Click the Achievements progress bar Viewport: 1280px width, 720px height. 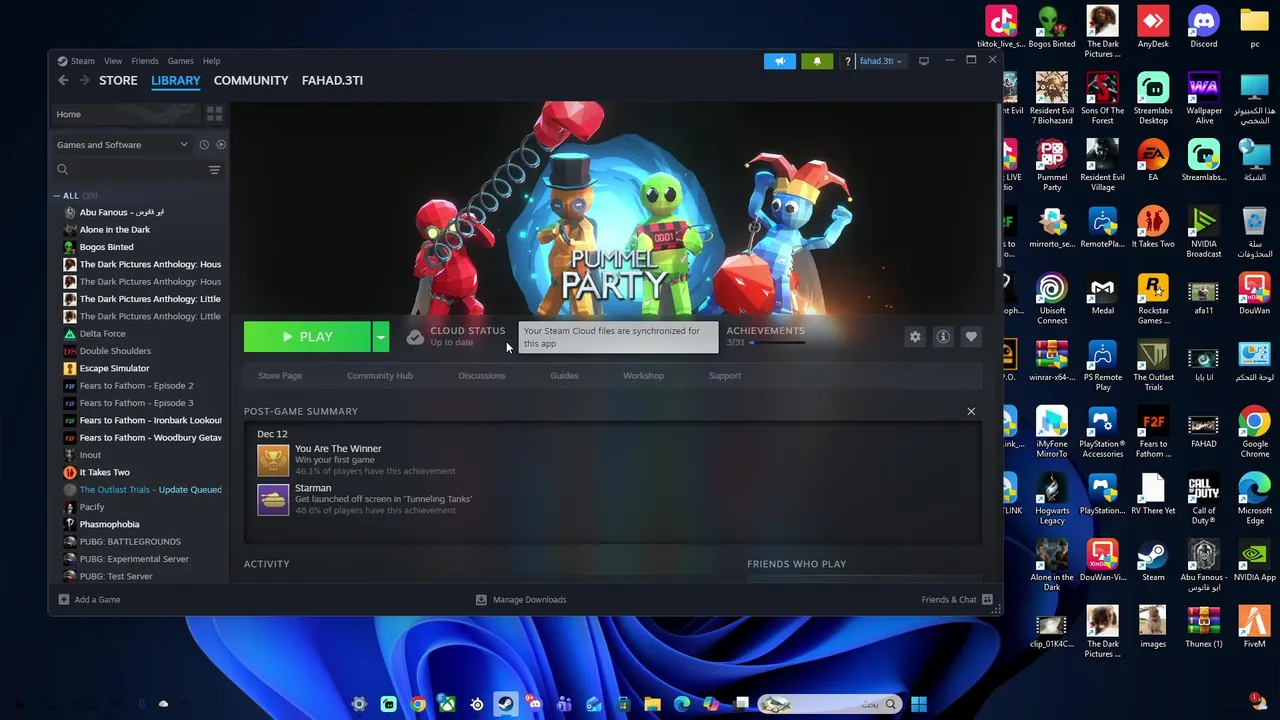(777, 343)
